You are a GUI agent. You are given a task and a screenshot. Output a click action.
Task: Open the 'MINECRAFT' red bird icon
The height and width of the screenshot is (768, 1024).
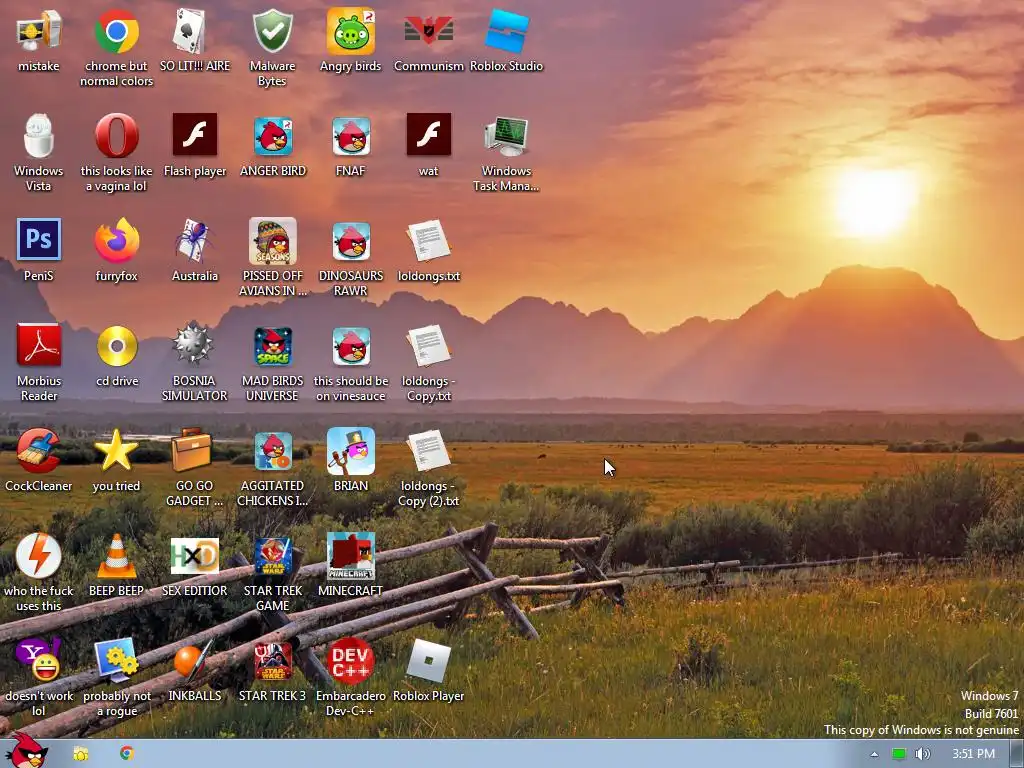click(x=351, y=556)
